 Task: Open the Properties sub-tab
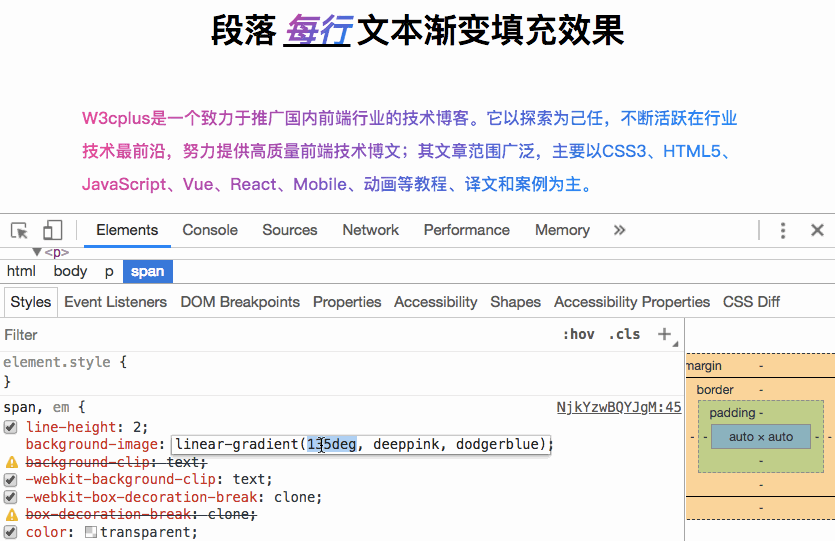347,302
